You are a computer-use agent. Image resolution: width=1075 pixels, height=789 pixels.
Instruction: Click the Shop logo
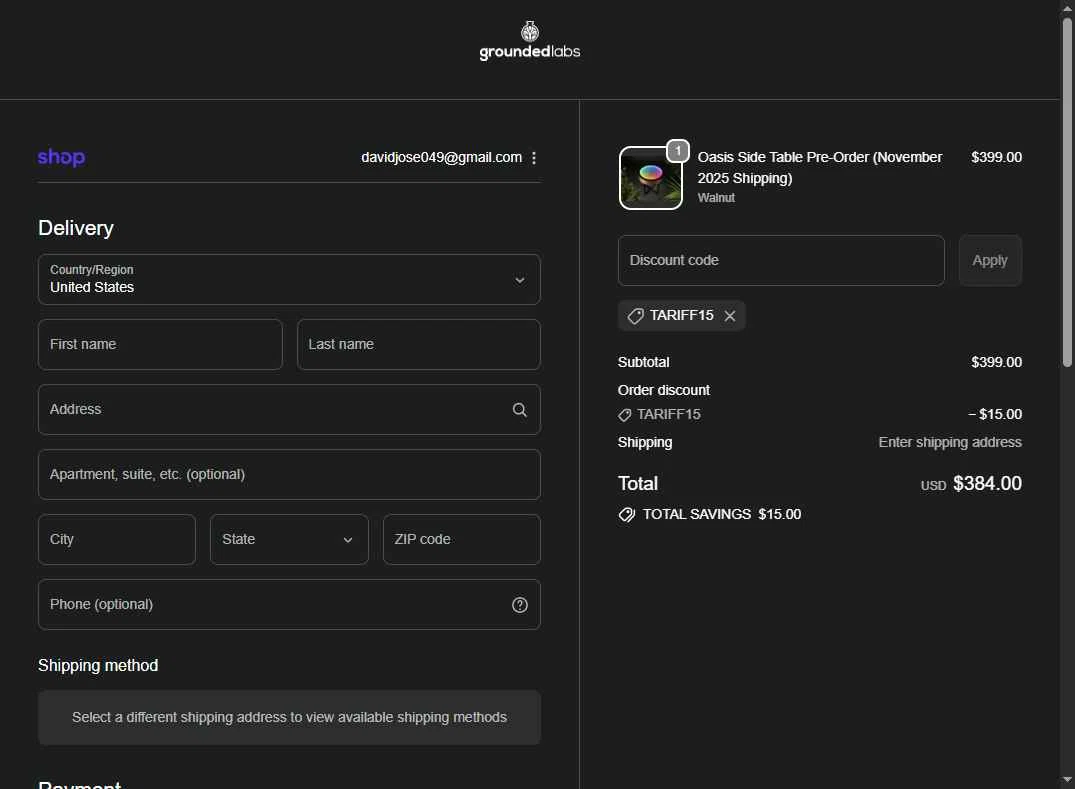coord(61,157)
